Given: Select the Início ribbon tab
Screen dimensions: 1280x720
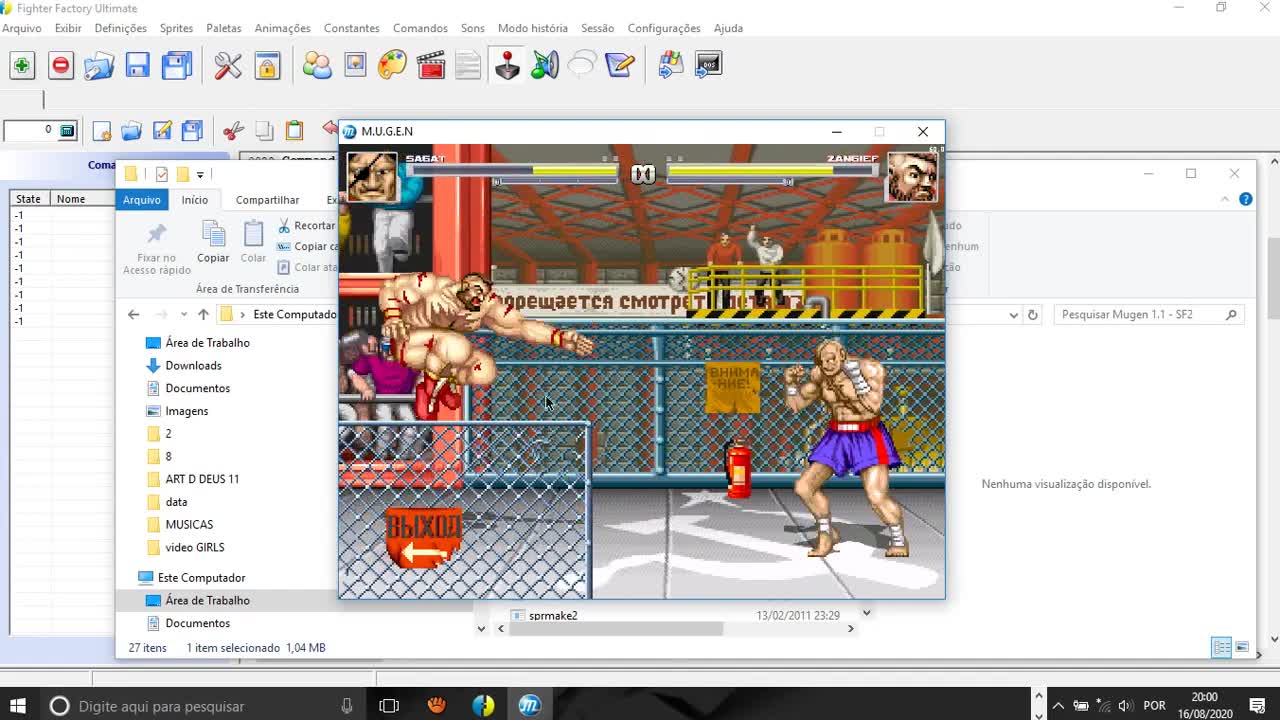Looking at the screenshot, I should (x=195, y=200).
